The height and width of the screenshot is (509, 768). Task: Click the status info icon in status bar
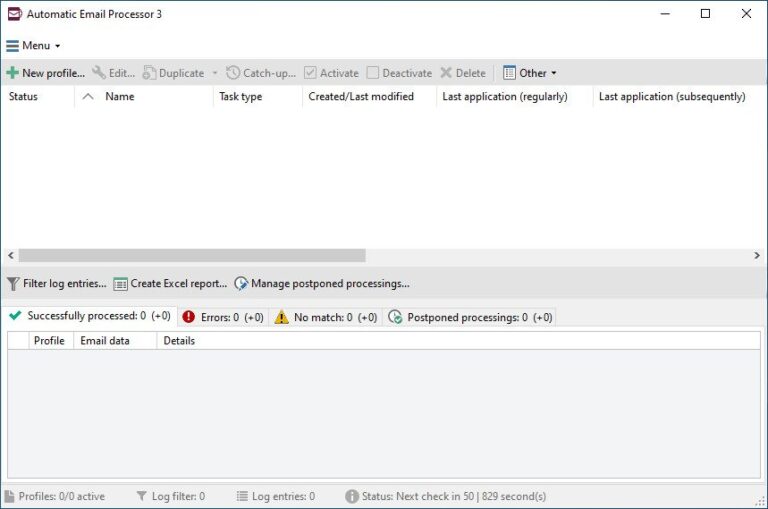point(352,496)
